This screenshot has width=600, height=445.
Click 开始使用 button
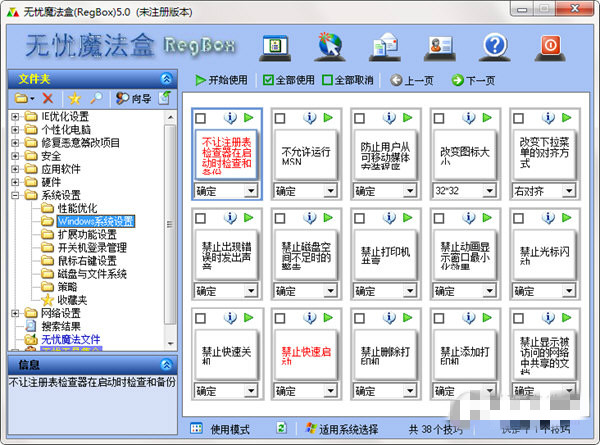[221, 80]
